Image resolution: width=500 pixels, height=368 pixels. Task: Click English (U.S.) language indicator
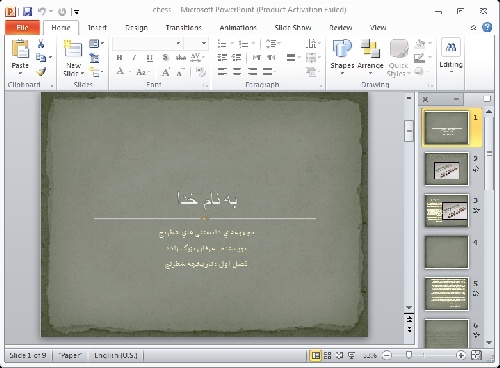click(x=116, y=355)
